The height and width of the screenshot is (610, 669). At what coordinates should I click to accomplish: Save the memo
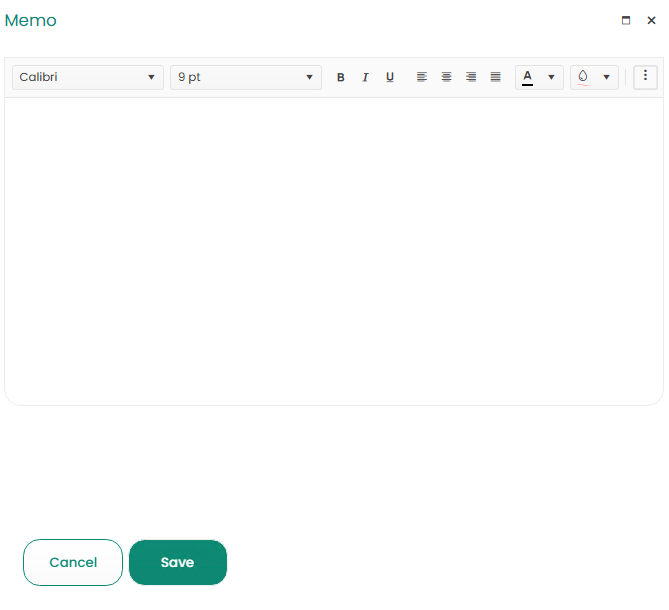click(x=178, y=562)
